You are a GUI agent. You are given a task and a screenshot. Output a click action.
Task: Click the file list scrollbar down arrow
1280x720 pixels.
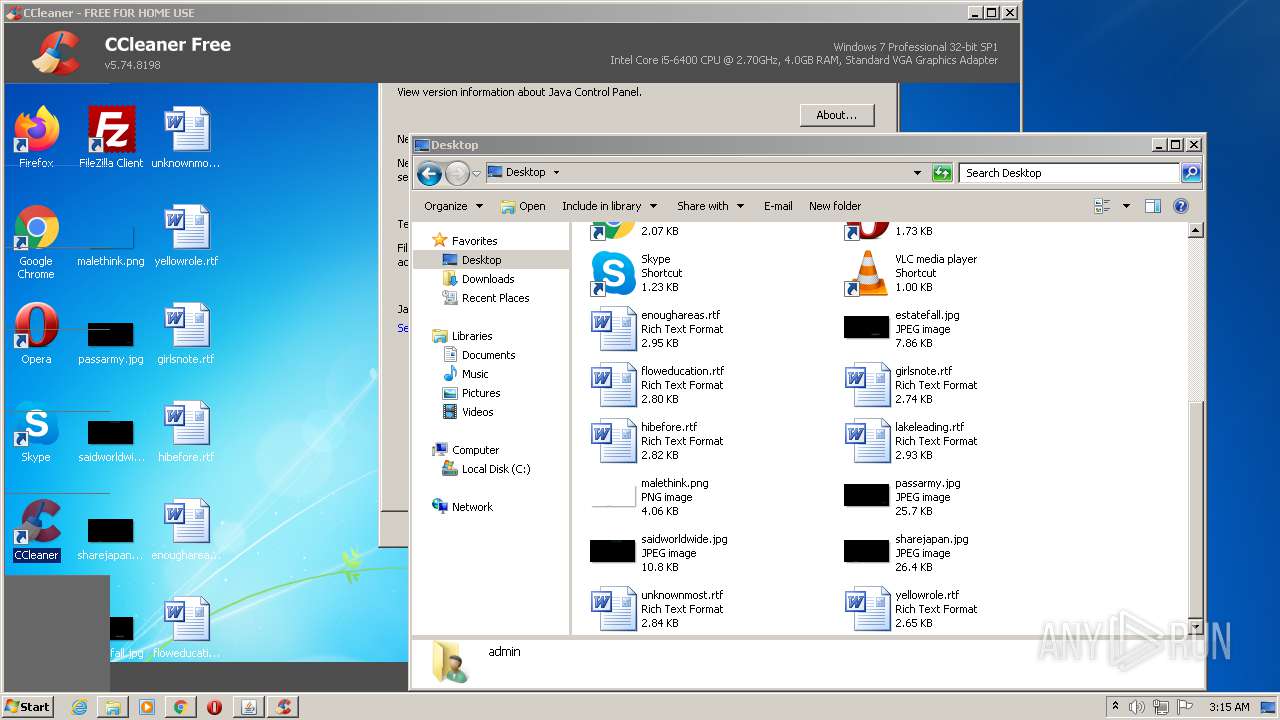pos(1194,626)
